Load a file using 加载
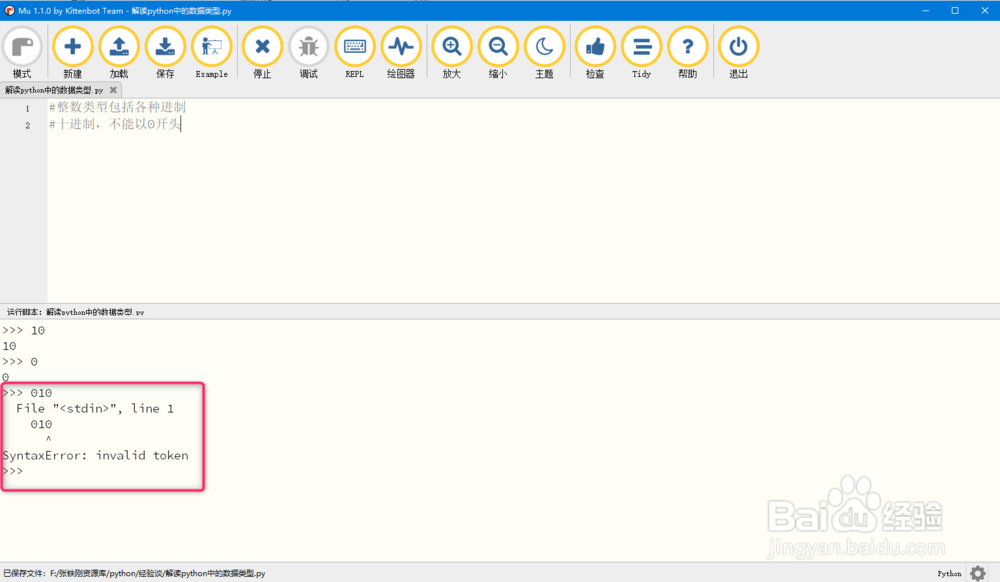 119,53
